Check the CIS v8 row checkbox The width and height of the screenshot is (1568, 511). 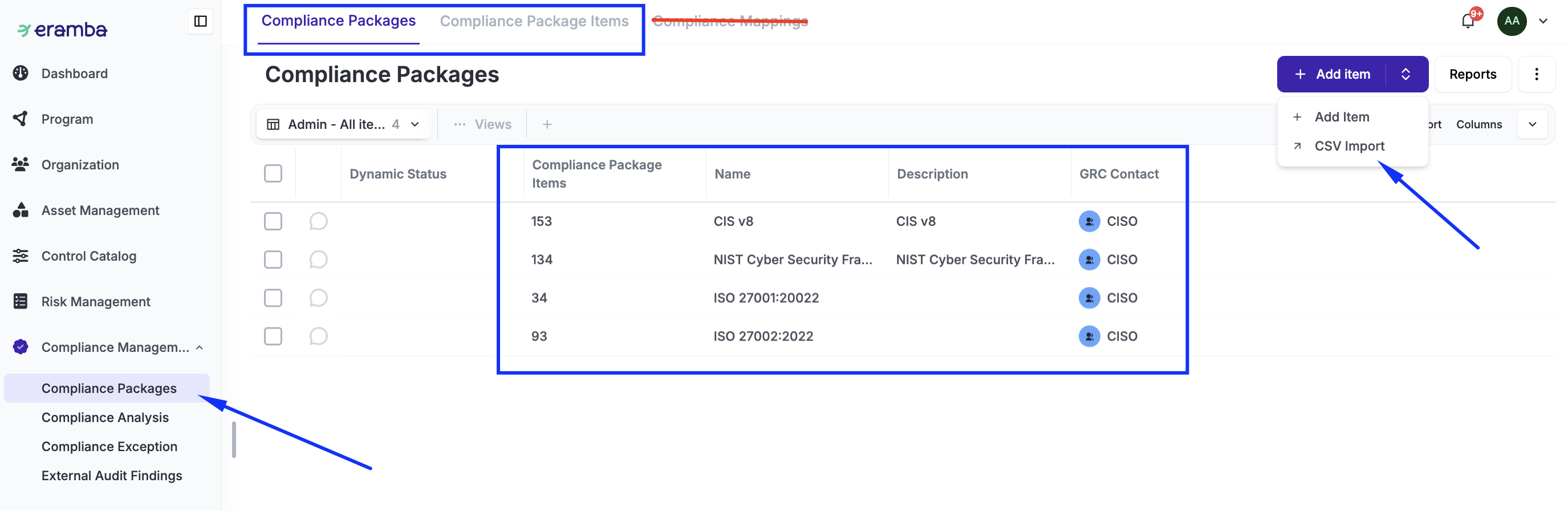(x=273, y=221)
